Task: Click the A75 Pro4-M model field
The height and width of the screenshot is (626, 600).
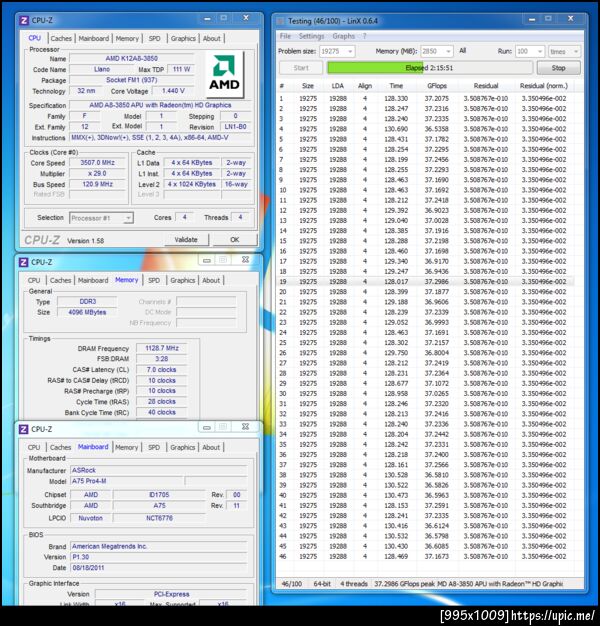Action: pos(127,481)
